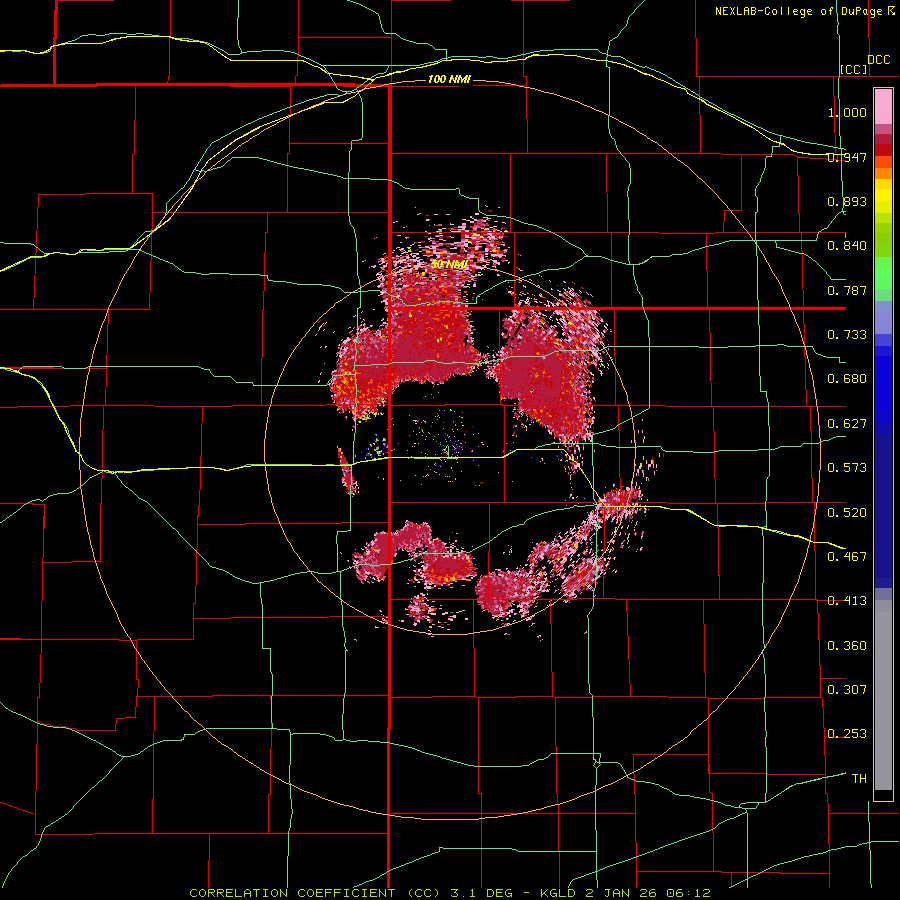Click the KGLD radar site marker at center
900x900 pixels.
(448, 452)
